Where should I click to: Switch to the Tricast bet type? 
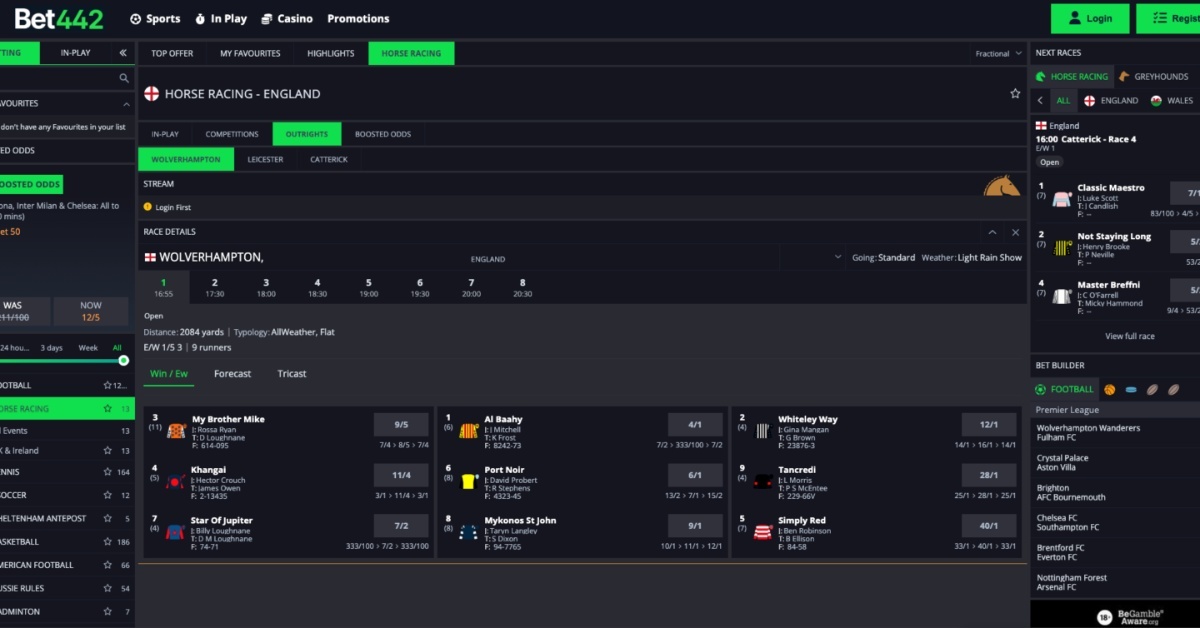[292, 374]
